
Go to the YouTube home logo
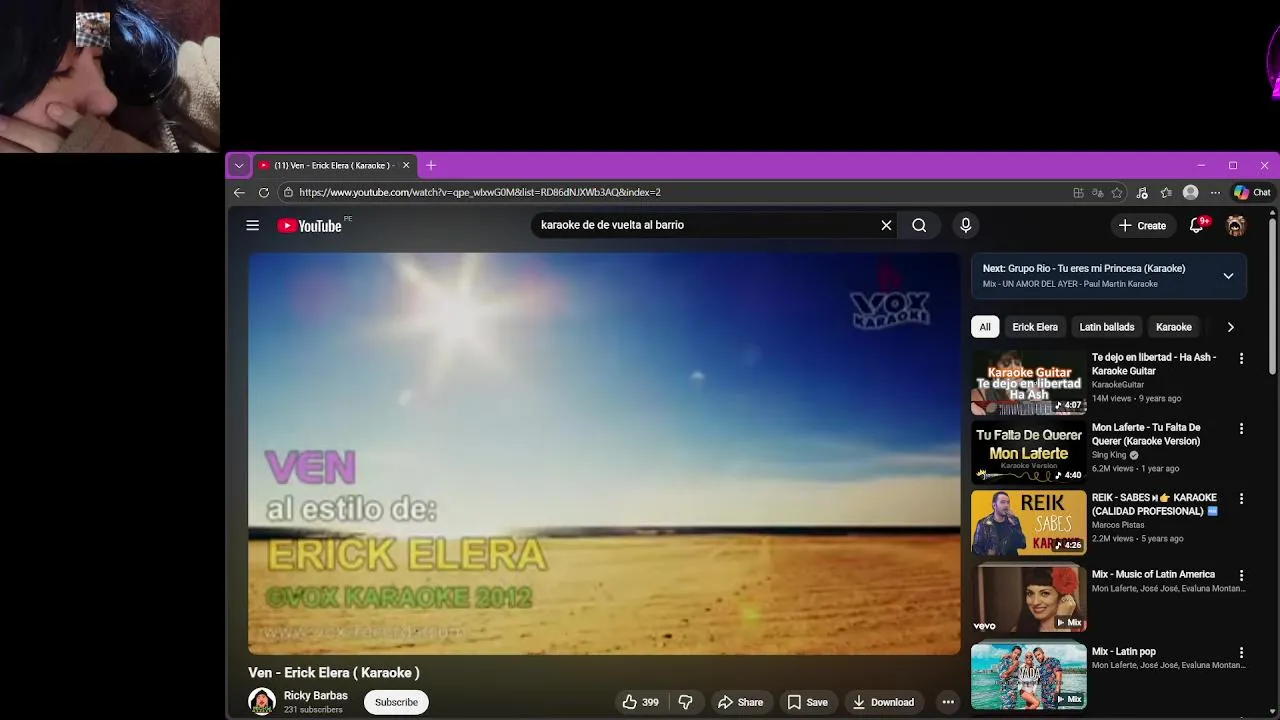[309, 226]
